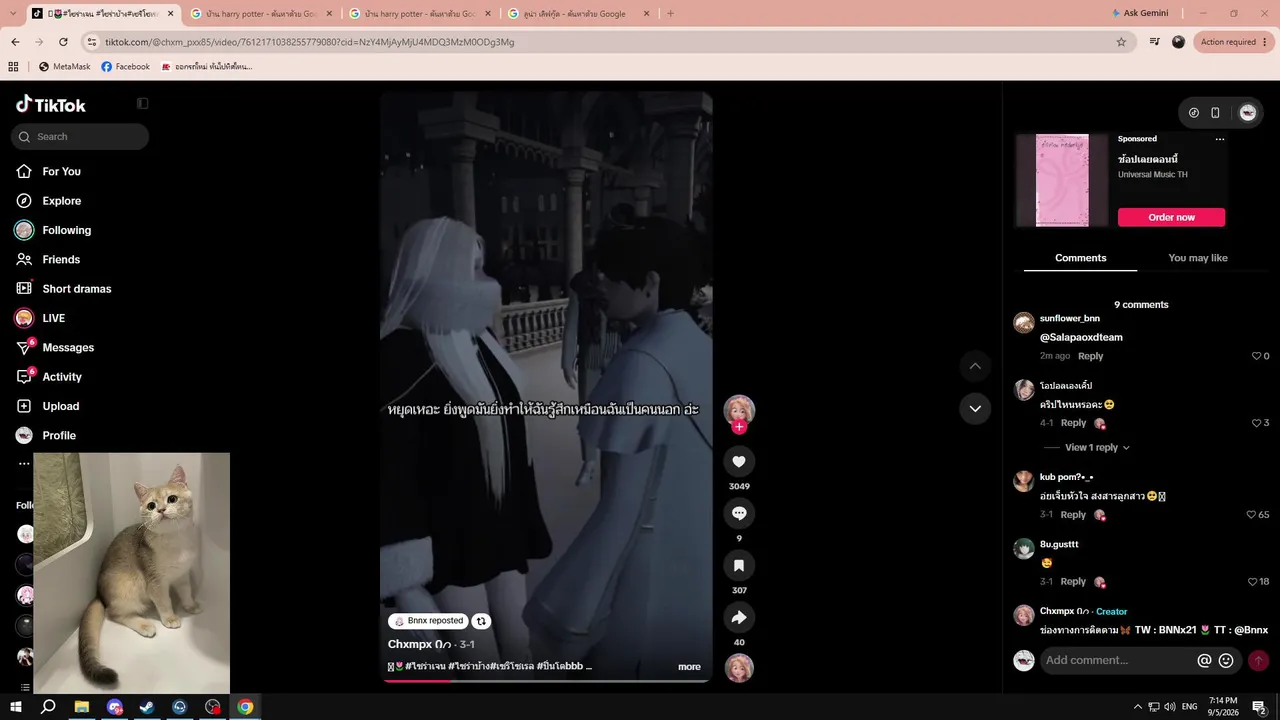
Task: Open the MetaMask bookmark
Action: 64,67
